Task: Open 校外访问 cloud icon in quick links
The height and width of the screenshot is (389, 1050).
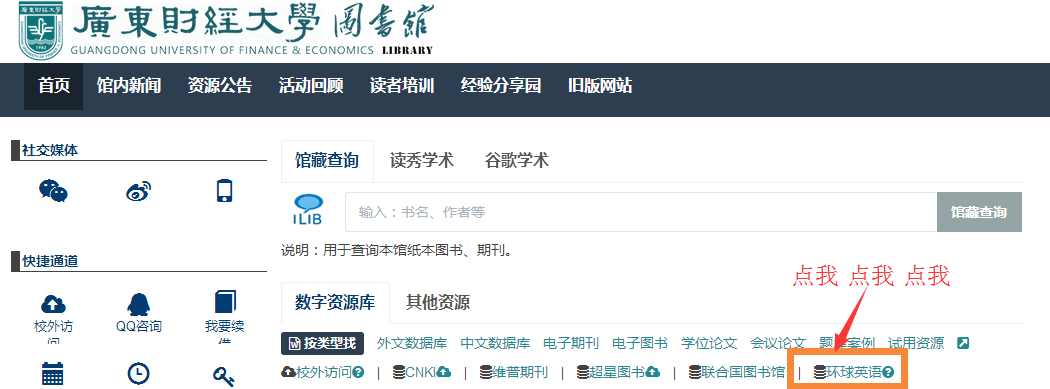Action: pyautogui.click(x=53, y=305)
